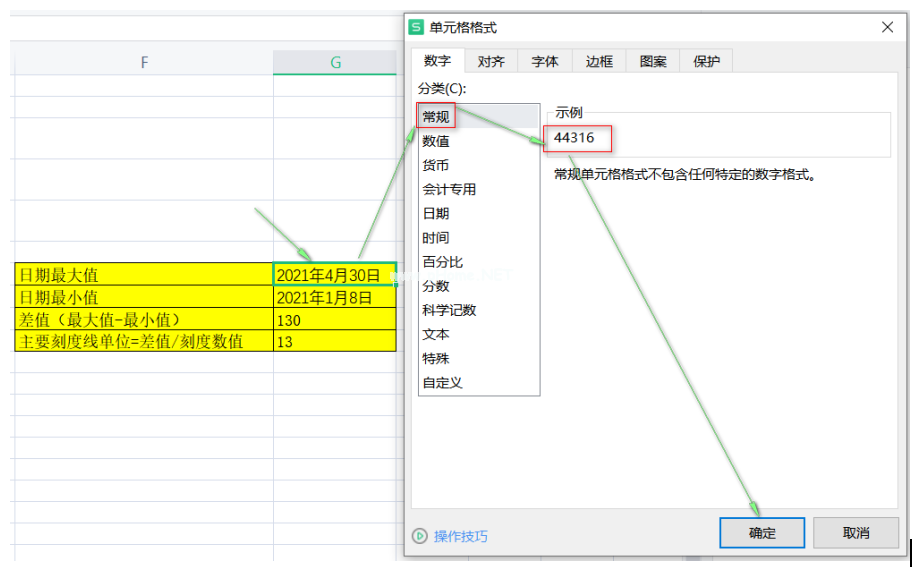Select column G header
Image resolution: width=912 pixels, height=568 pixels.
(x=335, y=62)
